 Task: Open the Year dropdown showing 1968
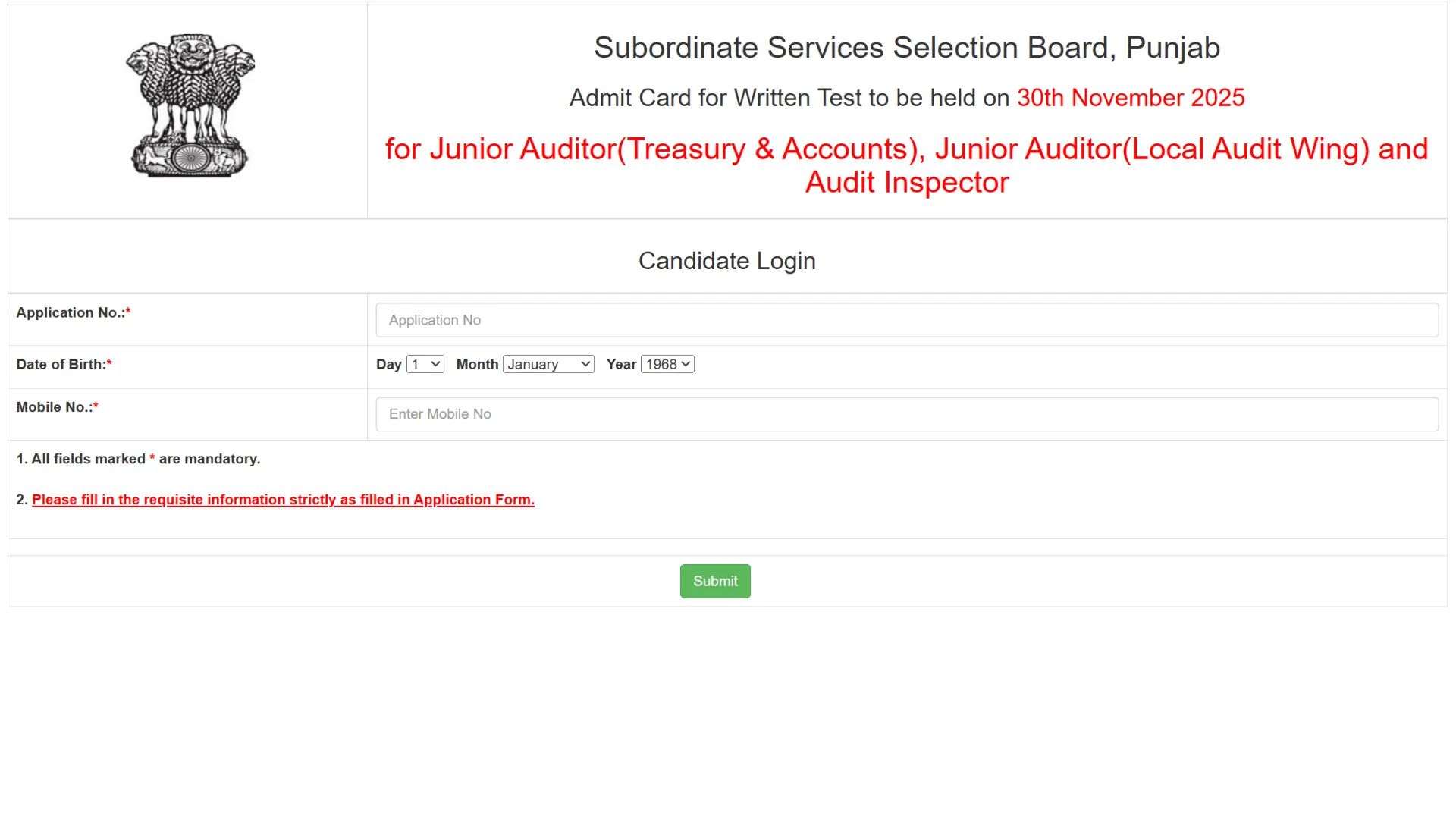click(667, 364)
